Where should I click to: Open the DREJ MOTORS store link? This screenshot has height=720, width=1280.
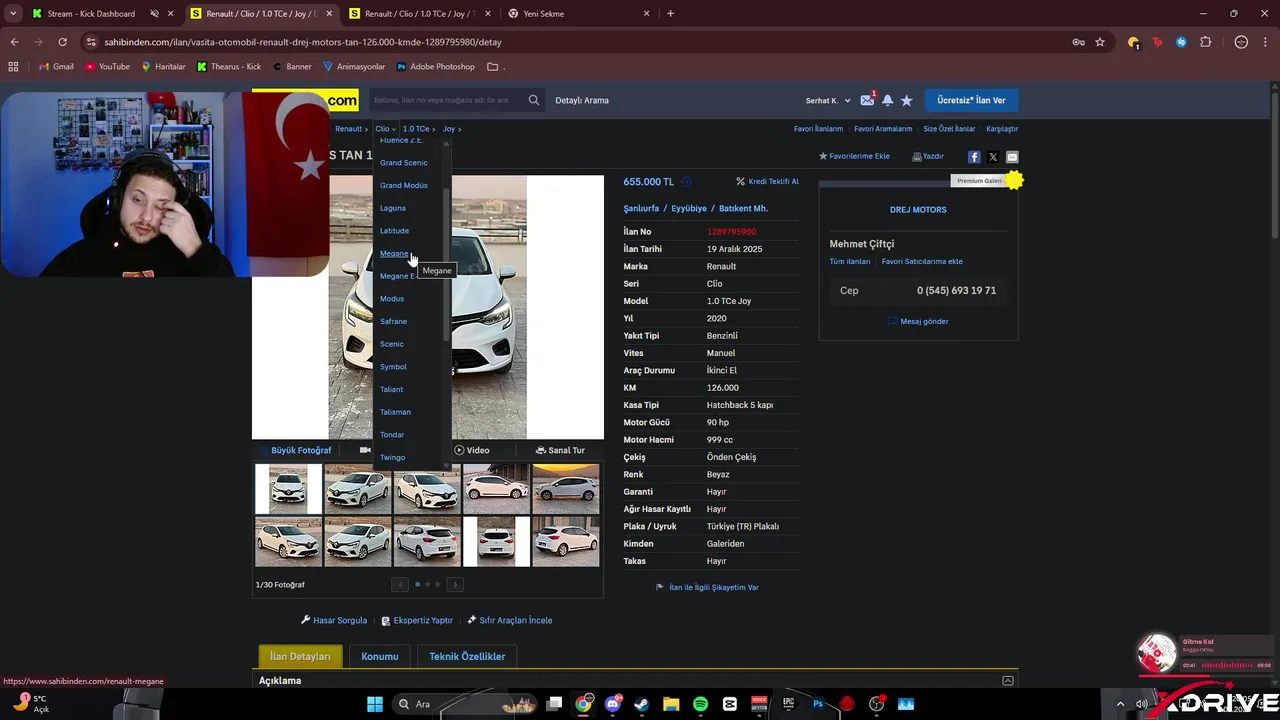pos(918,210)
